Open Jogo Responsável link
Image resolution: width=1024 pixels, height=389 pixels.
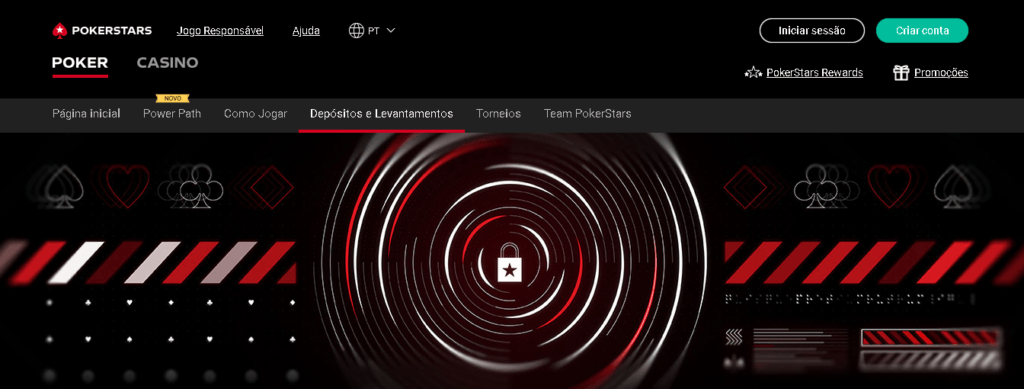(x=220, y=31)
